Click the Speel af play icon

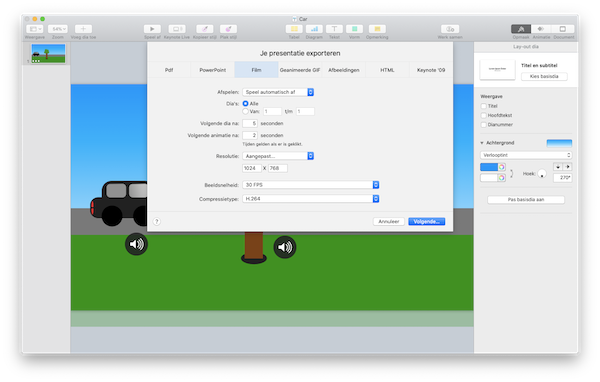pyautogui.click(x=152, y=29)
